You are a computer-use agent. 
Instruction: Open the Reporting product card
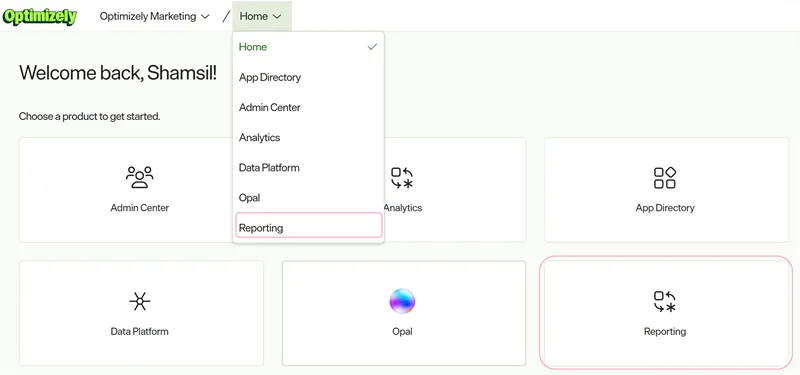point(666,313)
